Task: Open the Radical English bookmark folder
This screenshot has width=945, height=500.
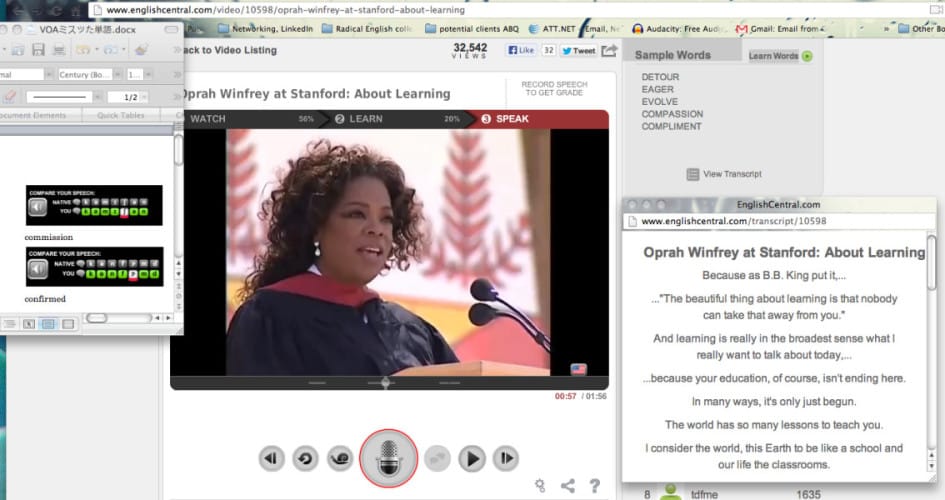Action: tap(367, 28)
